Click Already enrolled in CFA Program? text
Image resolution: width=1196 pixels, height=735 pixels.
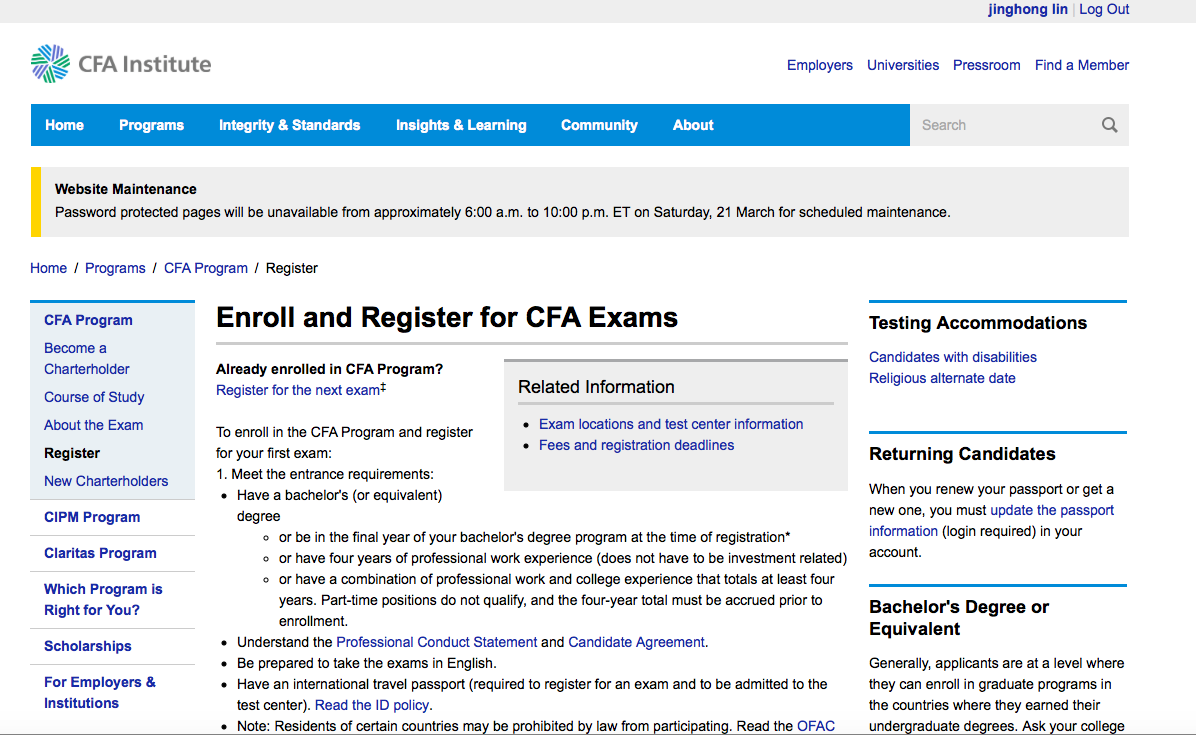(x=329, y=369)
